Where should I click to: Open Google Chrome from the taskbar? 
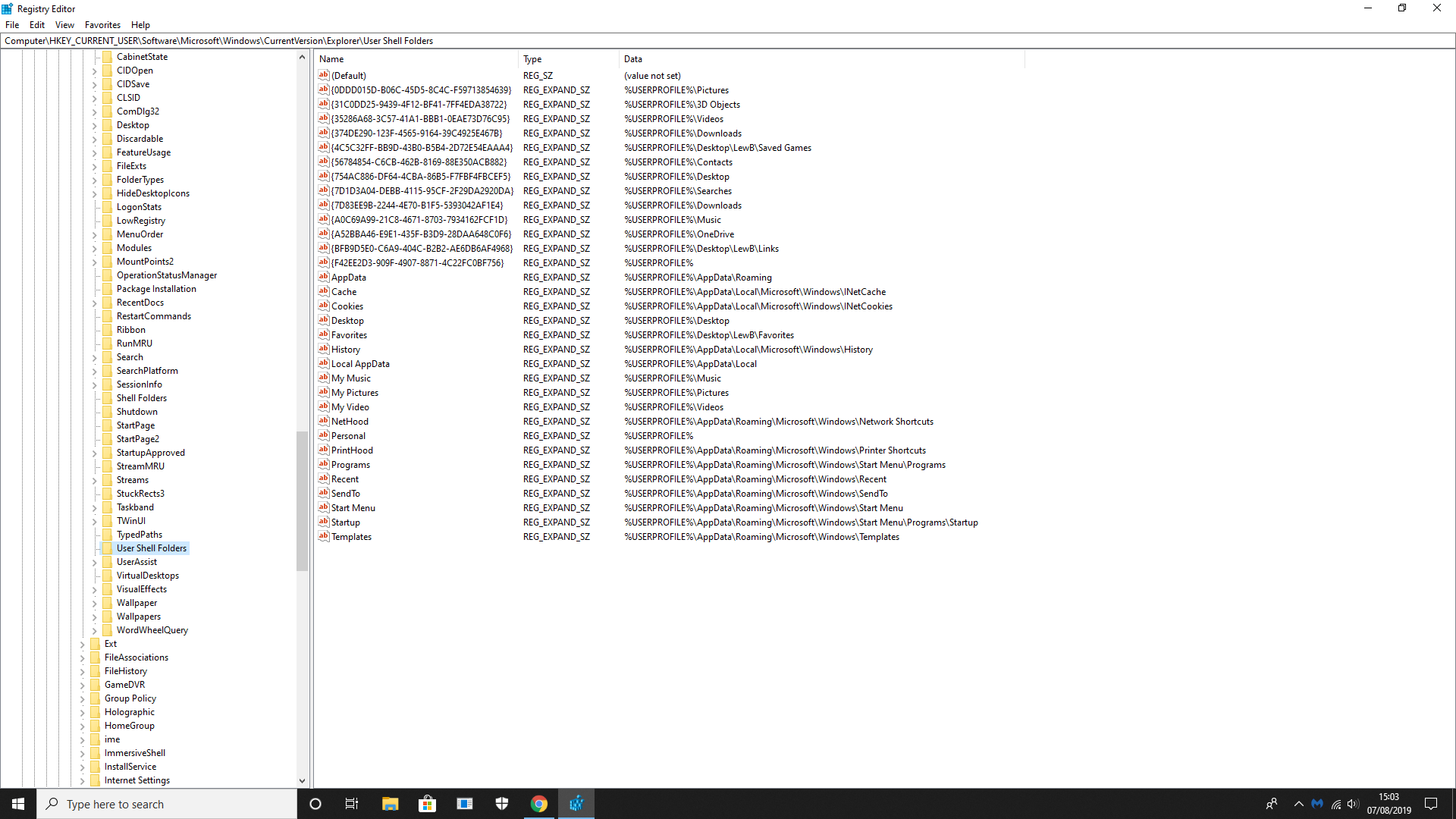539,804
